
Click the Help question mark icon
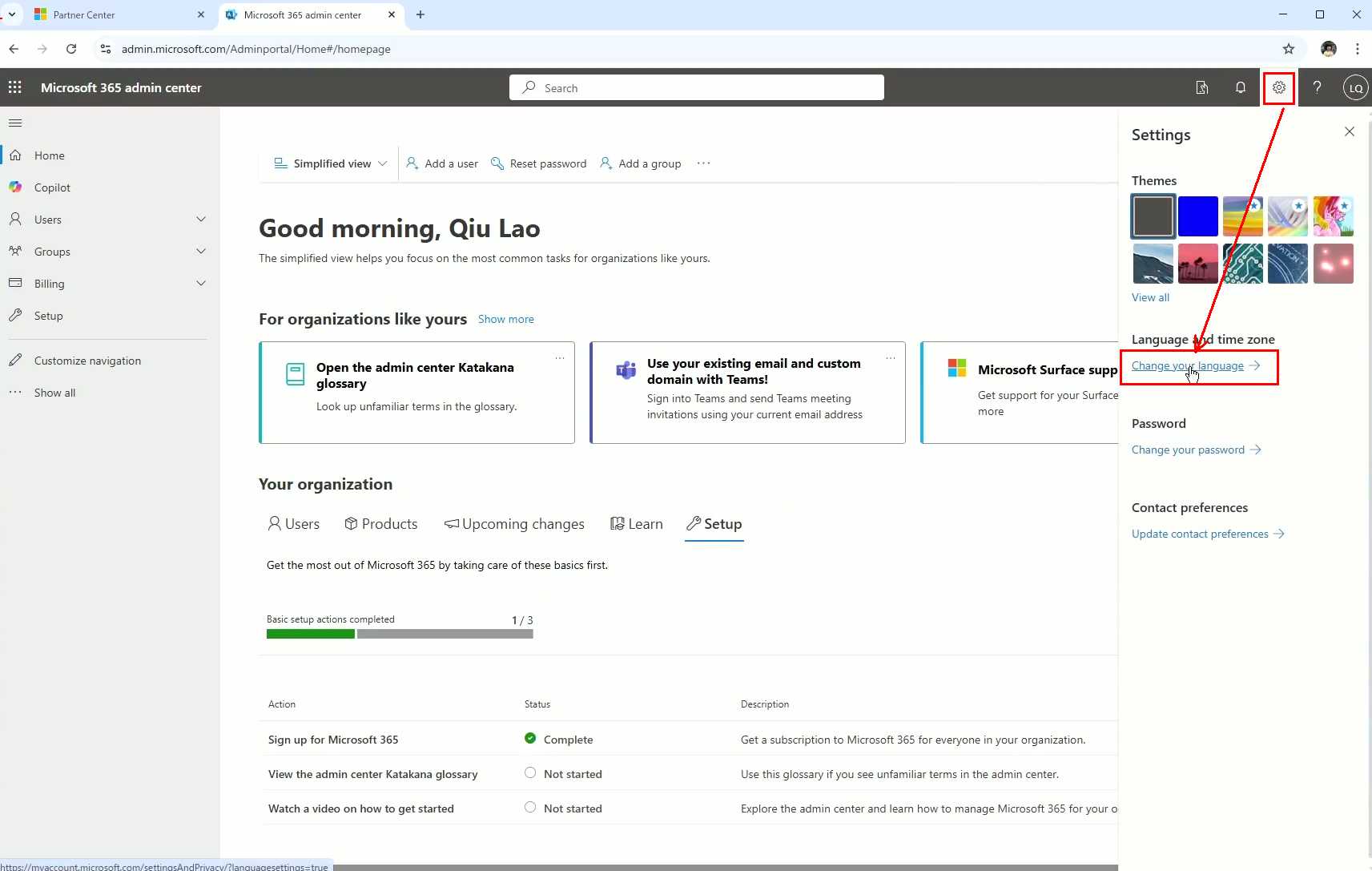click(x=1317, y=87)
